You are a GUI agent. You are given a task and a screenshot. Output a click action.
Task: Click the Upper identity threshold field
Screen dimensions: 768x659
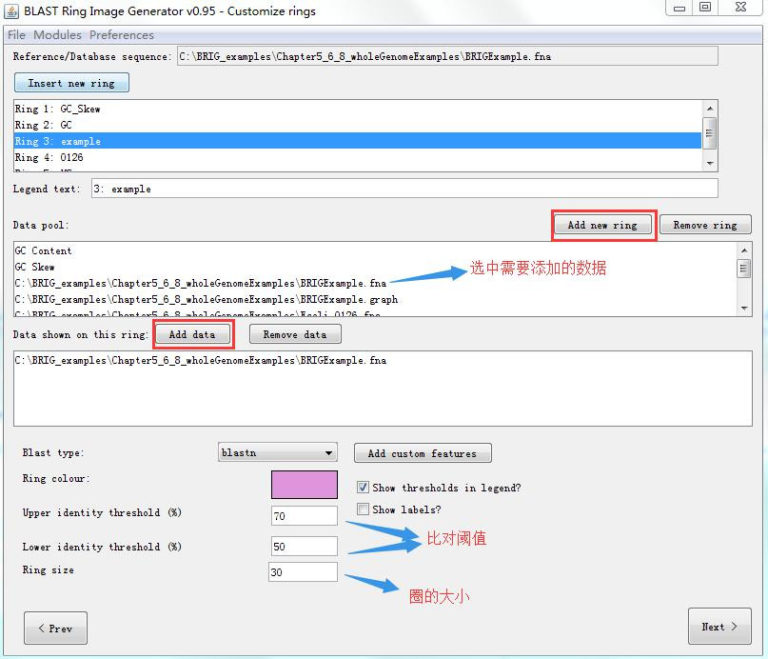click(304, 516)
